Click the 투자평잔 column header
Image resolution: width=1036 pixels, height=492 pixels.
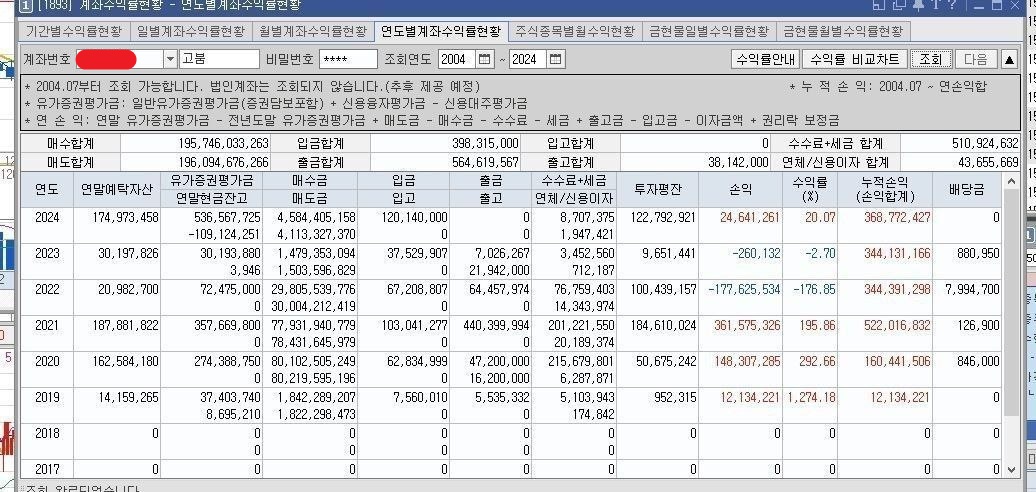(x=657, y=190)
